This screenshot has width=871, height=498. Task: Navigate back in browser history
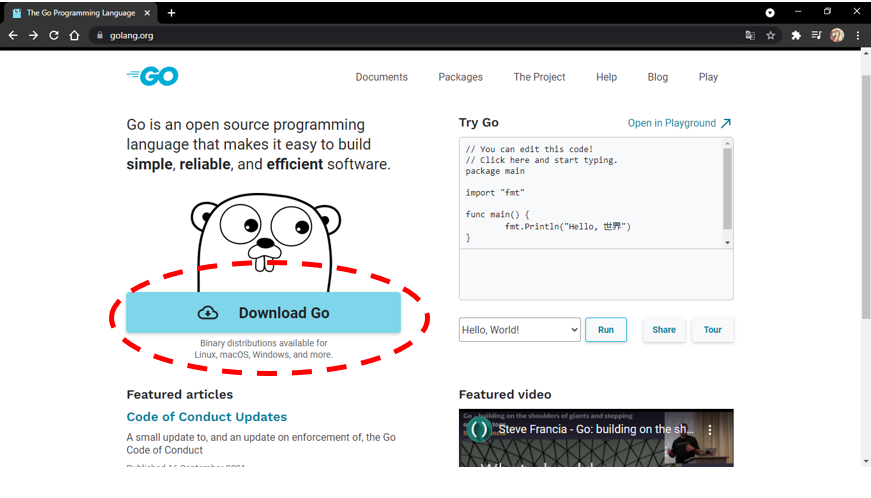pos(13,35)
